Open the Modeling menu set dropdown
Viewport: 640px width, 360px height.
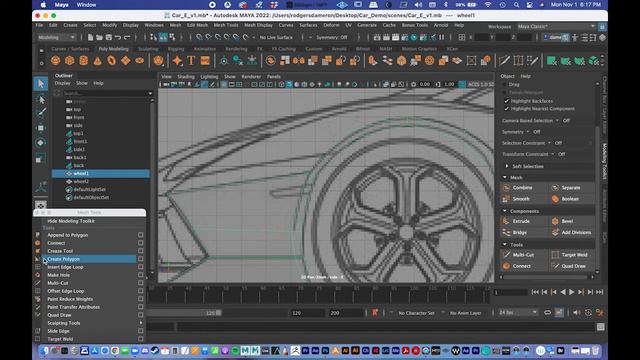56,37
